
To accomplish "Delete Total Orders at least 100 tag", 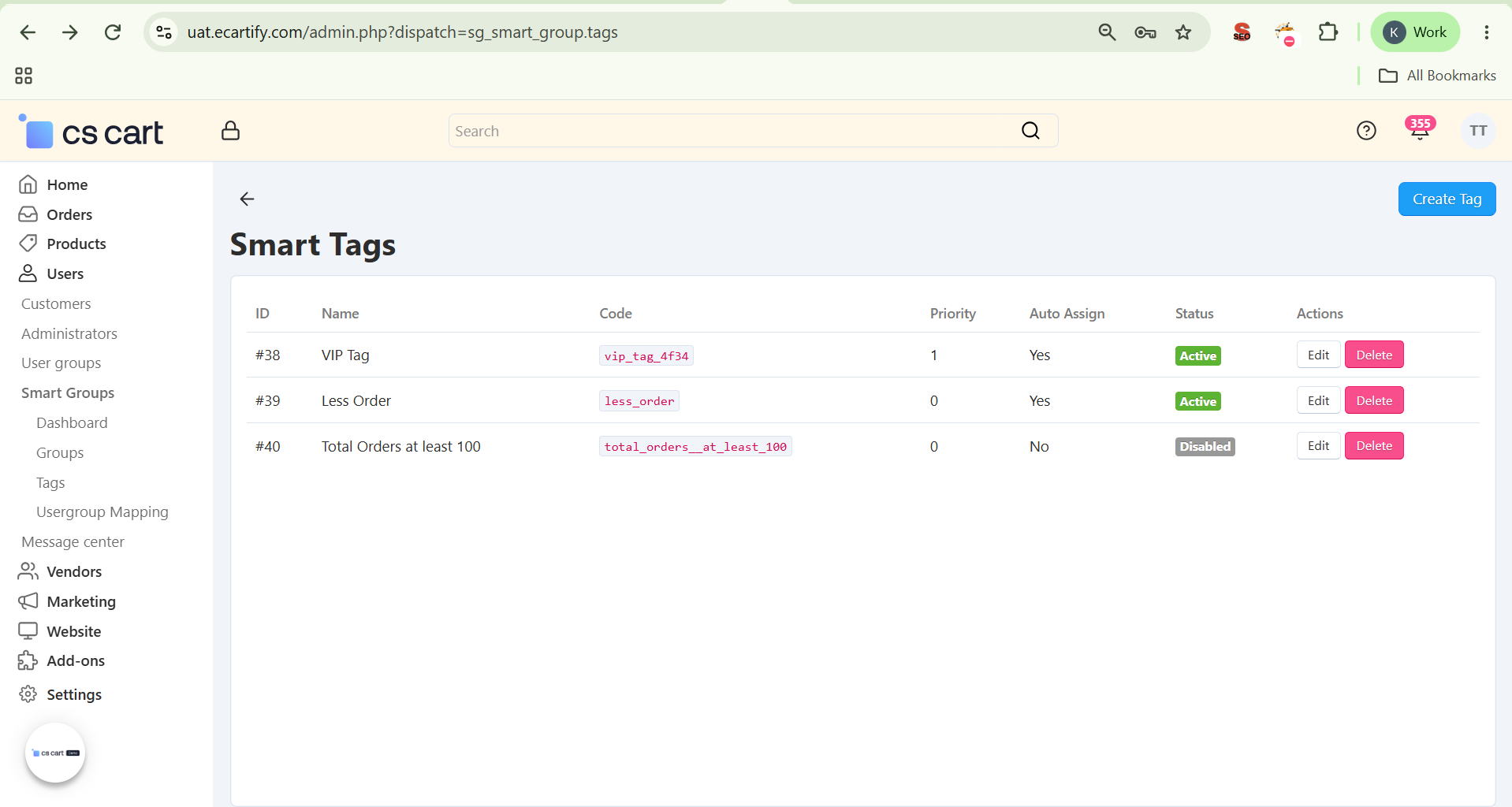I will [1374, 446].
